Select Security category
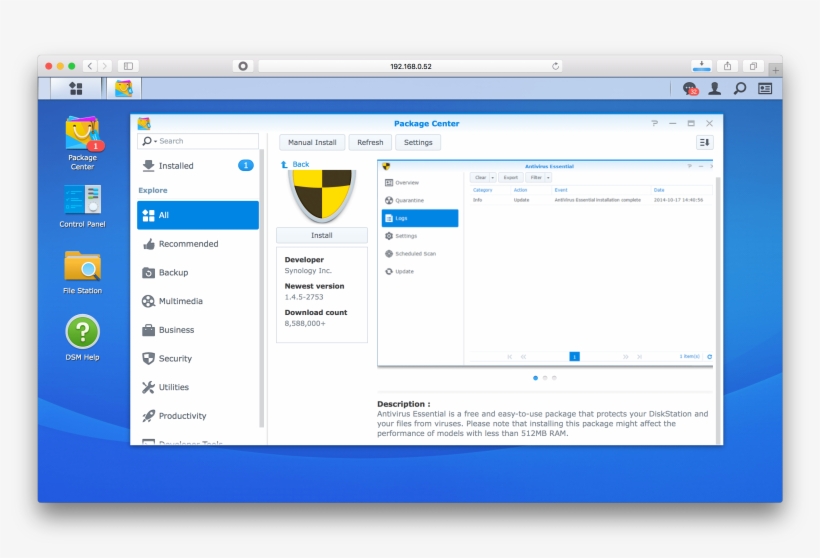The height and width of the screenshot is (558, 820). (x=198, y=359)
